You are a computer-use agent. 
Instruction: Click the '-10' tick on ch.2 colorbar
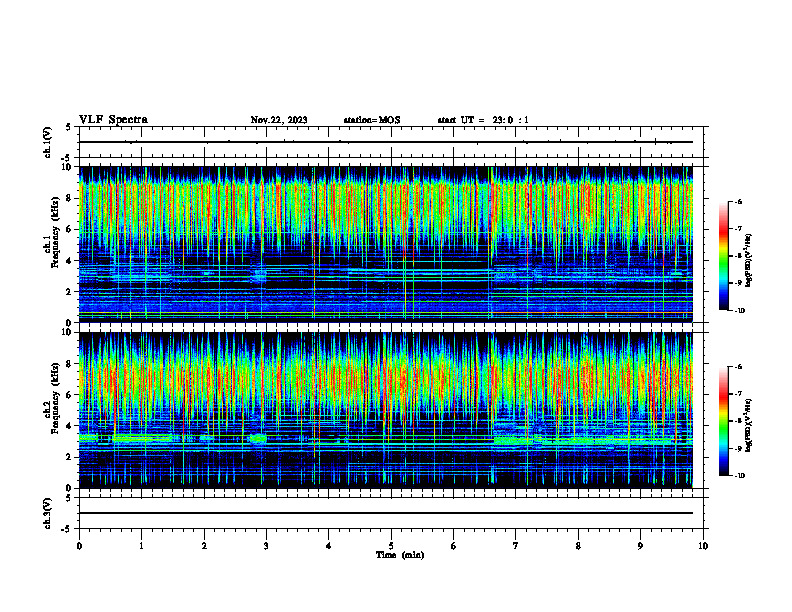[739, 476]
